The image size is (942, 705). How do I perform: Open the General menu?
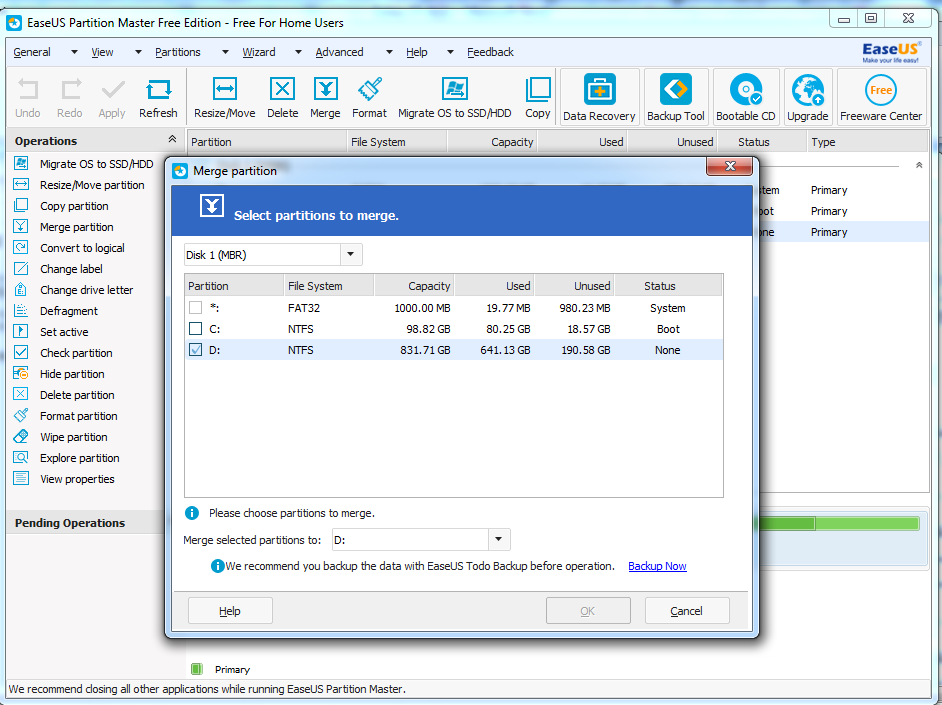point(32,52)
